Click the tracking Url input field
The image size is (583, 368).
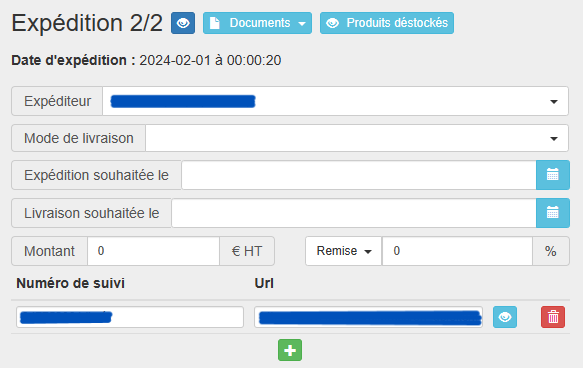pyautogui.click(x=368, y=317)
